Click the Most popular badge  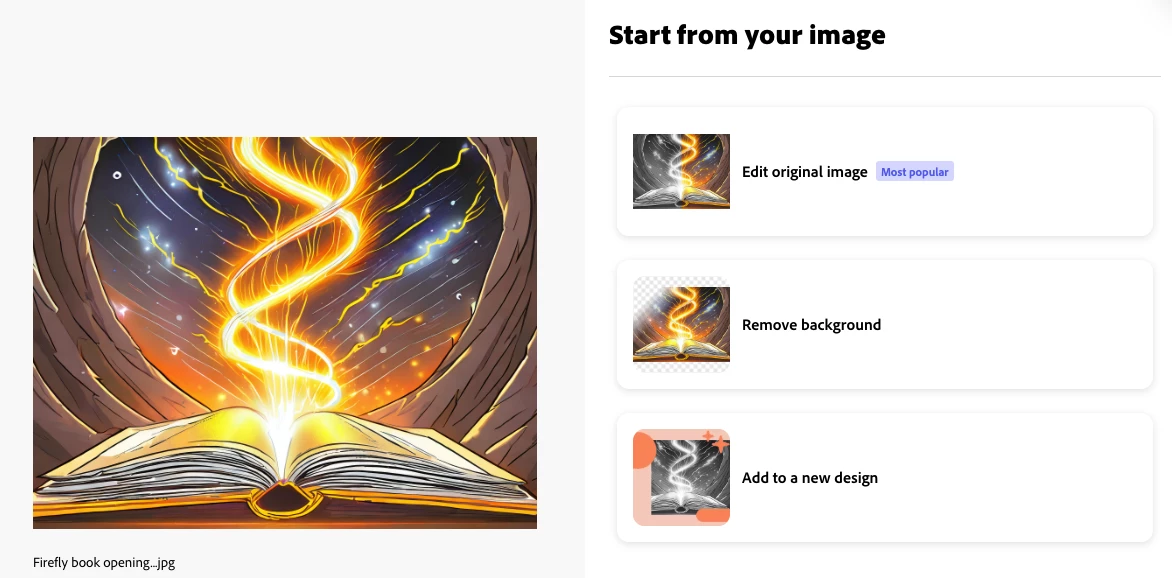(914, 172)
